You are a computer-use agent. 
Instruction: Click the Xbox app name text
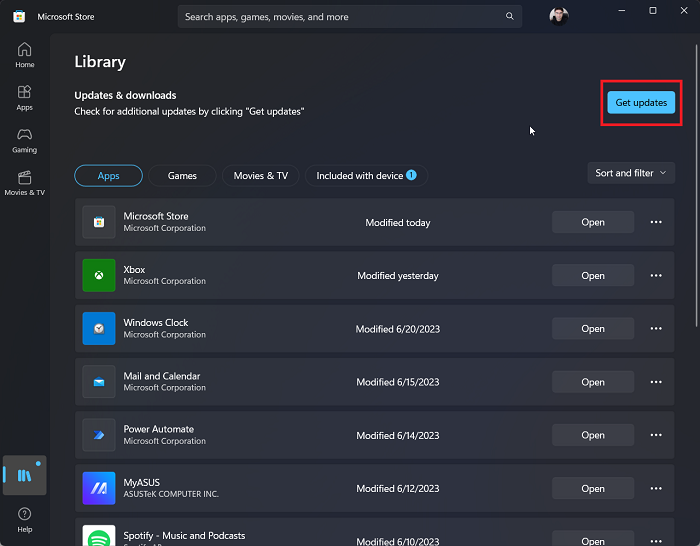click(134, 270)
